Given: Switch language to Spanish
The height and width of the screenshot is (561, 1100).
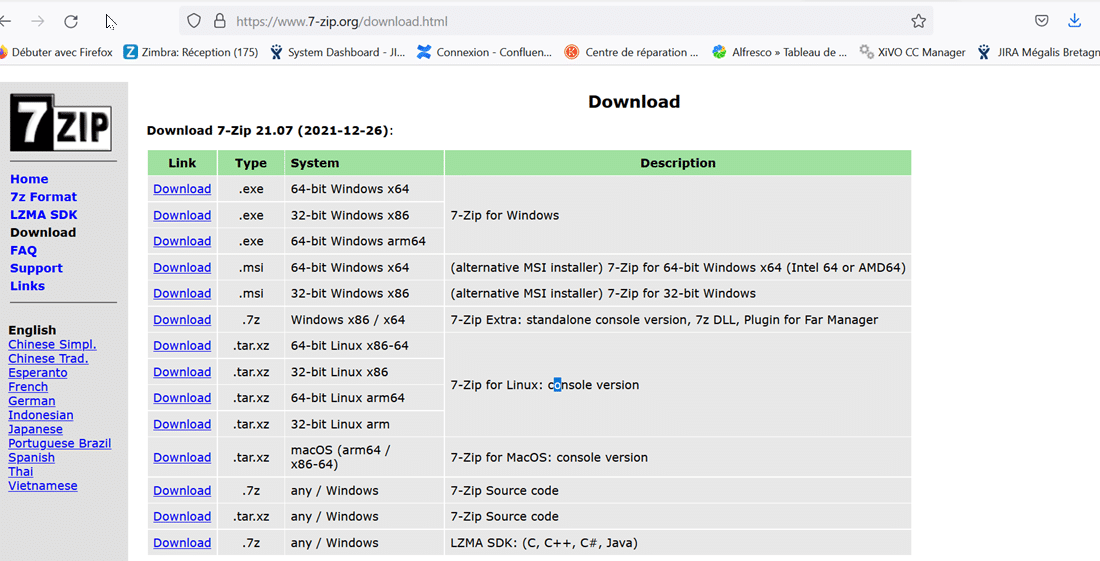Looking at the screenshot, I should click(x=32, y=457).
